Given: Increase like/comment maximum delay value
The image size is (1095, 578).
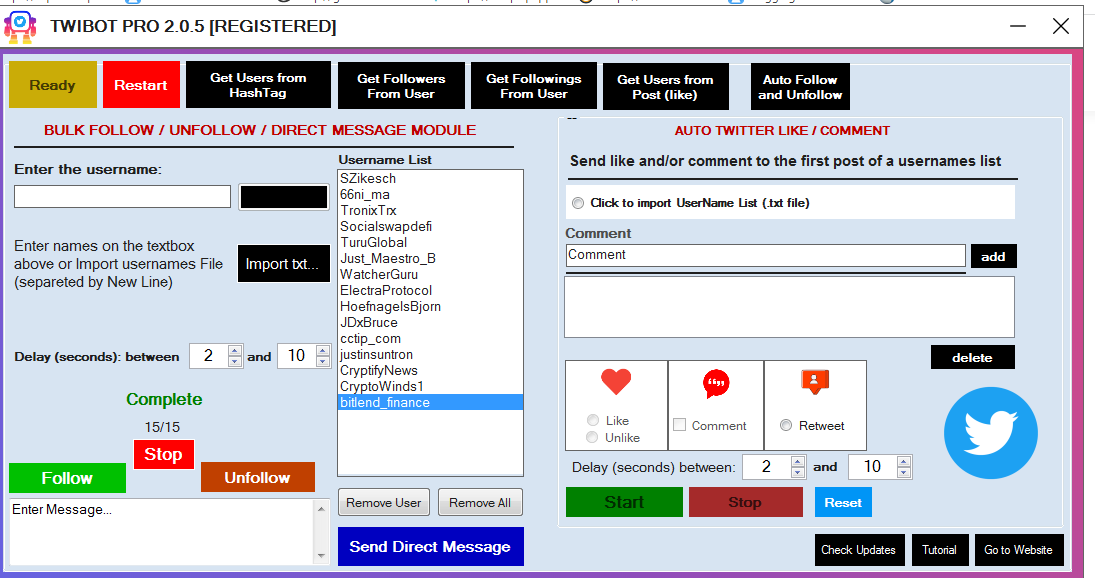Looking at the screenshot, I should pyautogui.click(x=904, y=461).
